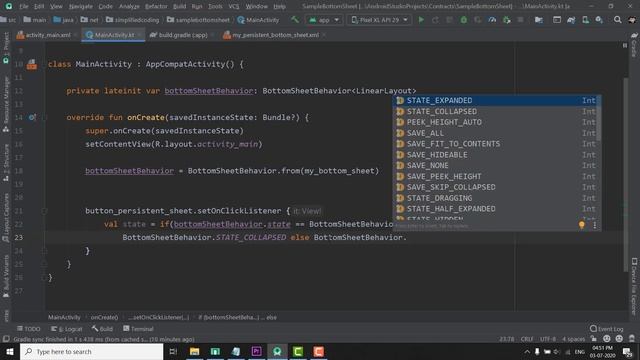The height and width of the screenshot is (360, 640).
Task: Open the app run configuration dropdown
Action: pyautogui.click(x=324, y=20)
